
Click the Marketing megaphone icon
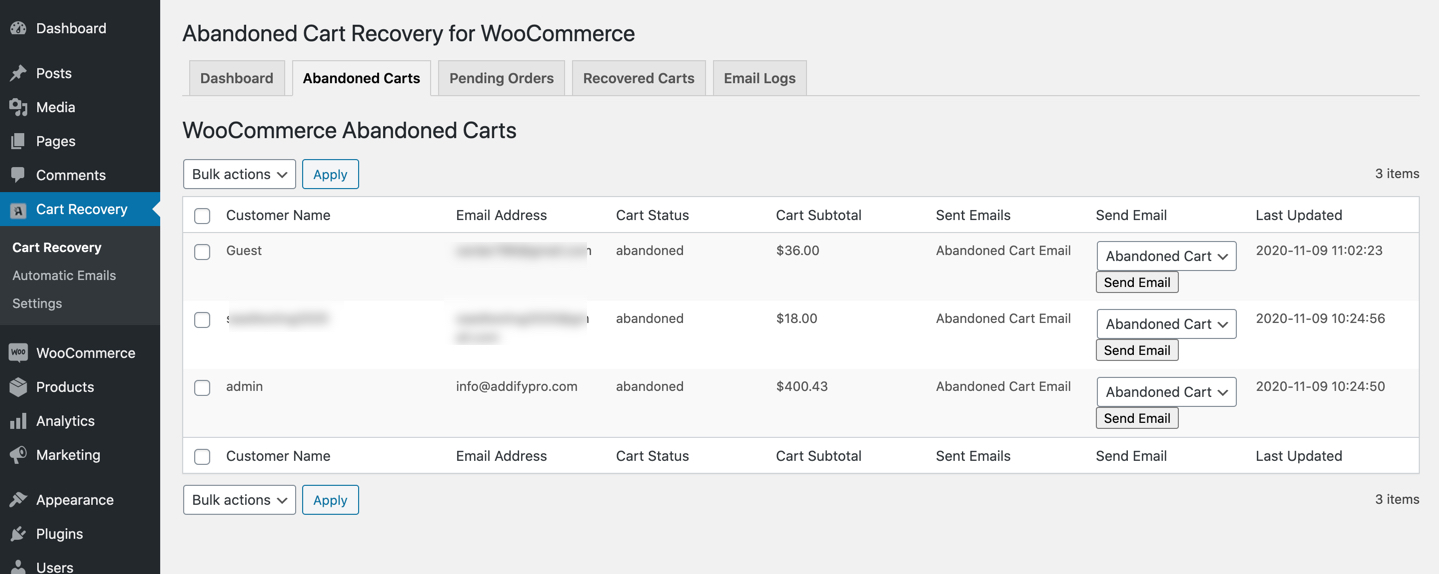[18, 455]
